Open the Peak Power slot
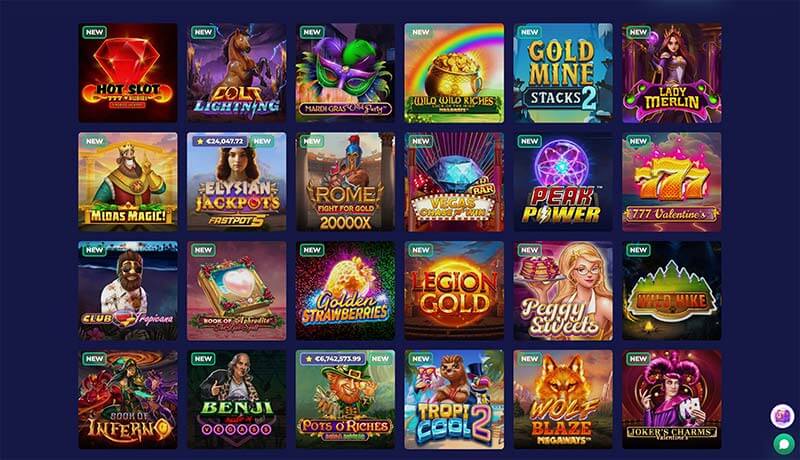The width and height of the screenshot is (800, 460). pyautogui.click(x=563, y=182)
